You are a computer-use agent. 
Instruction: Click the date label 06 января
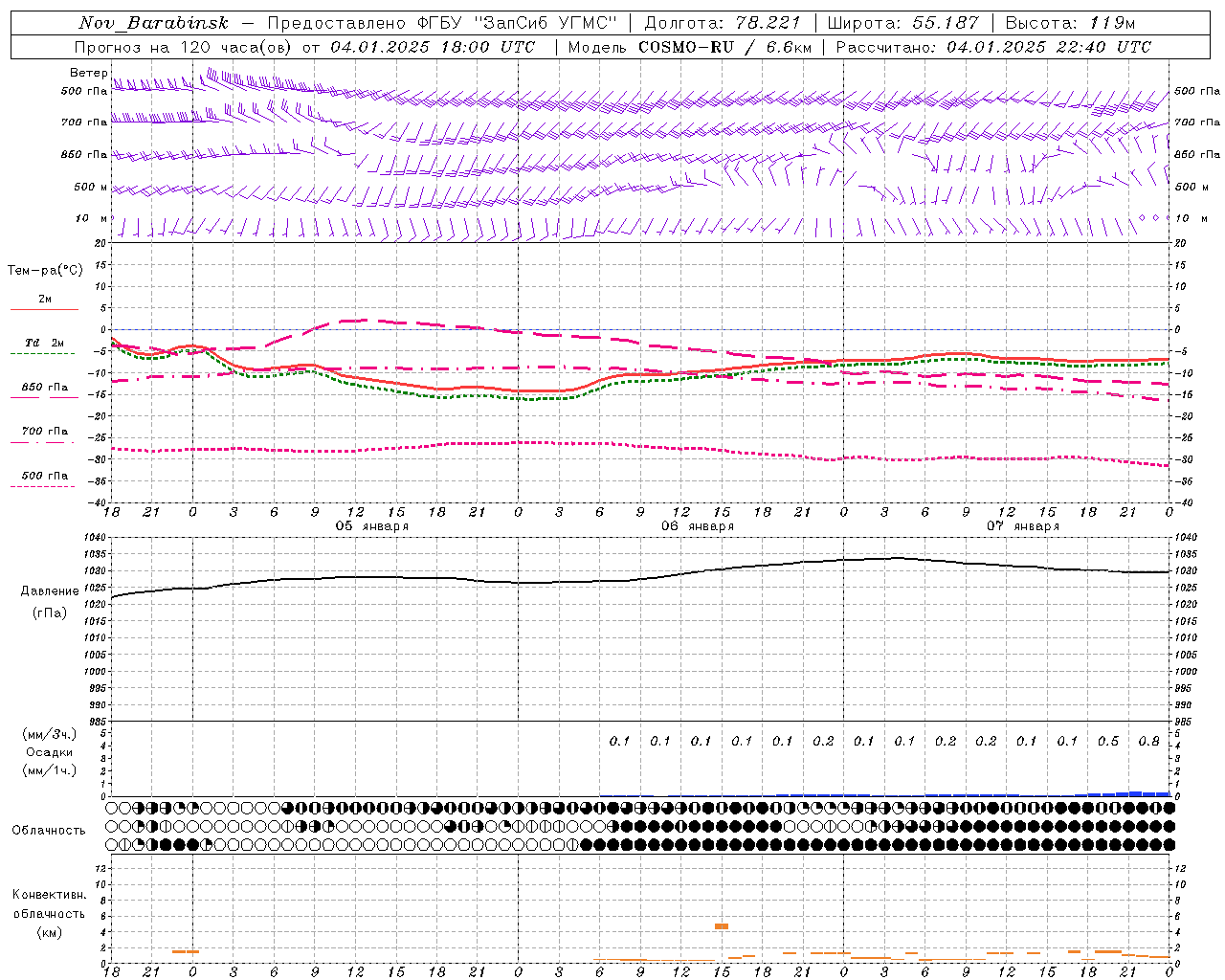coord(698,526)
